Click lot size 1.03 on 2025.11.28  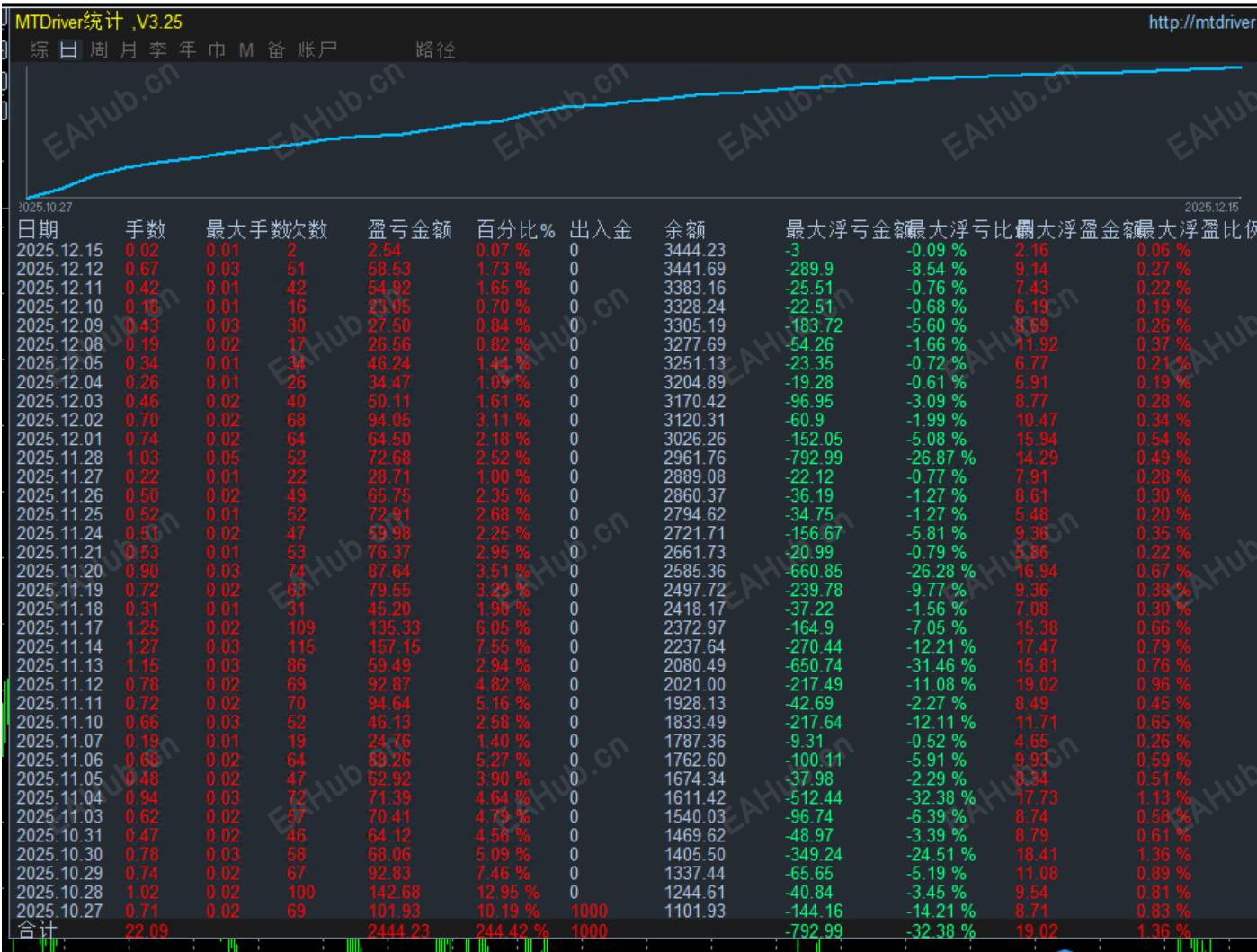pos(142,458)
